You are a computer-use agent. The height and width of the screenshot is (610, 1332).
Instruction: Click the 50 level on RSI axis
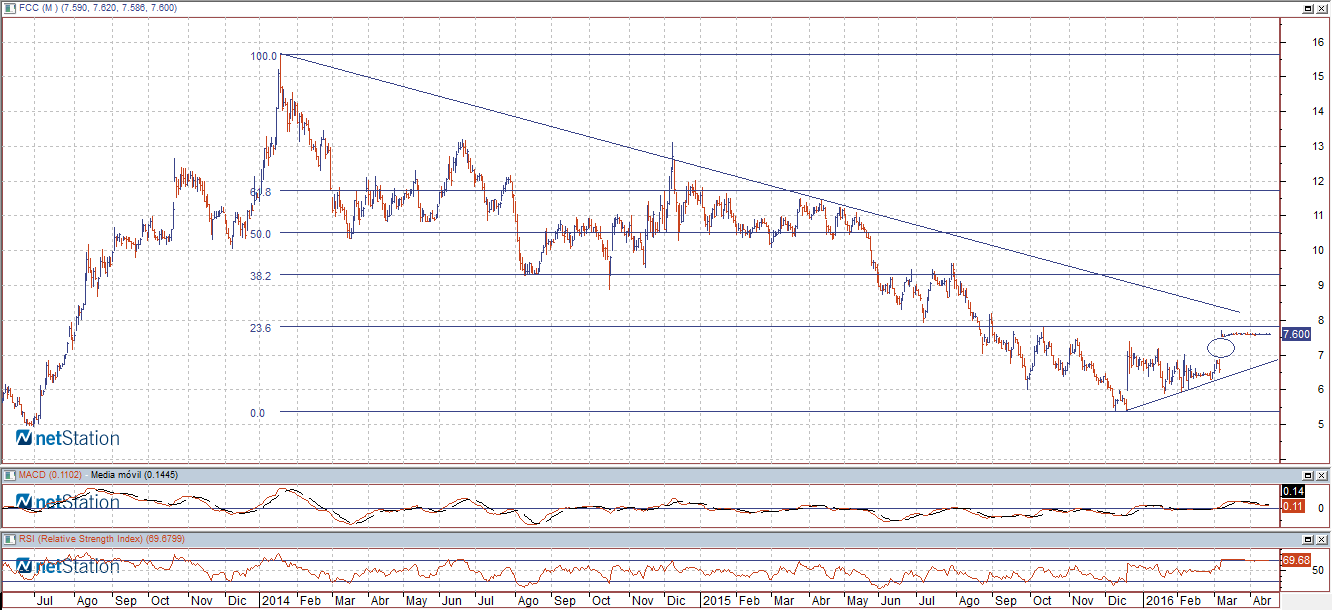coord(1320,570)
